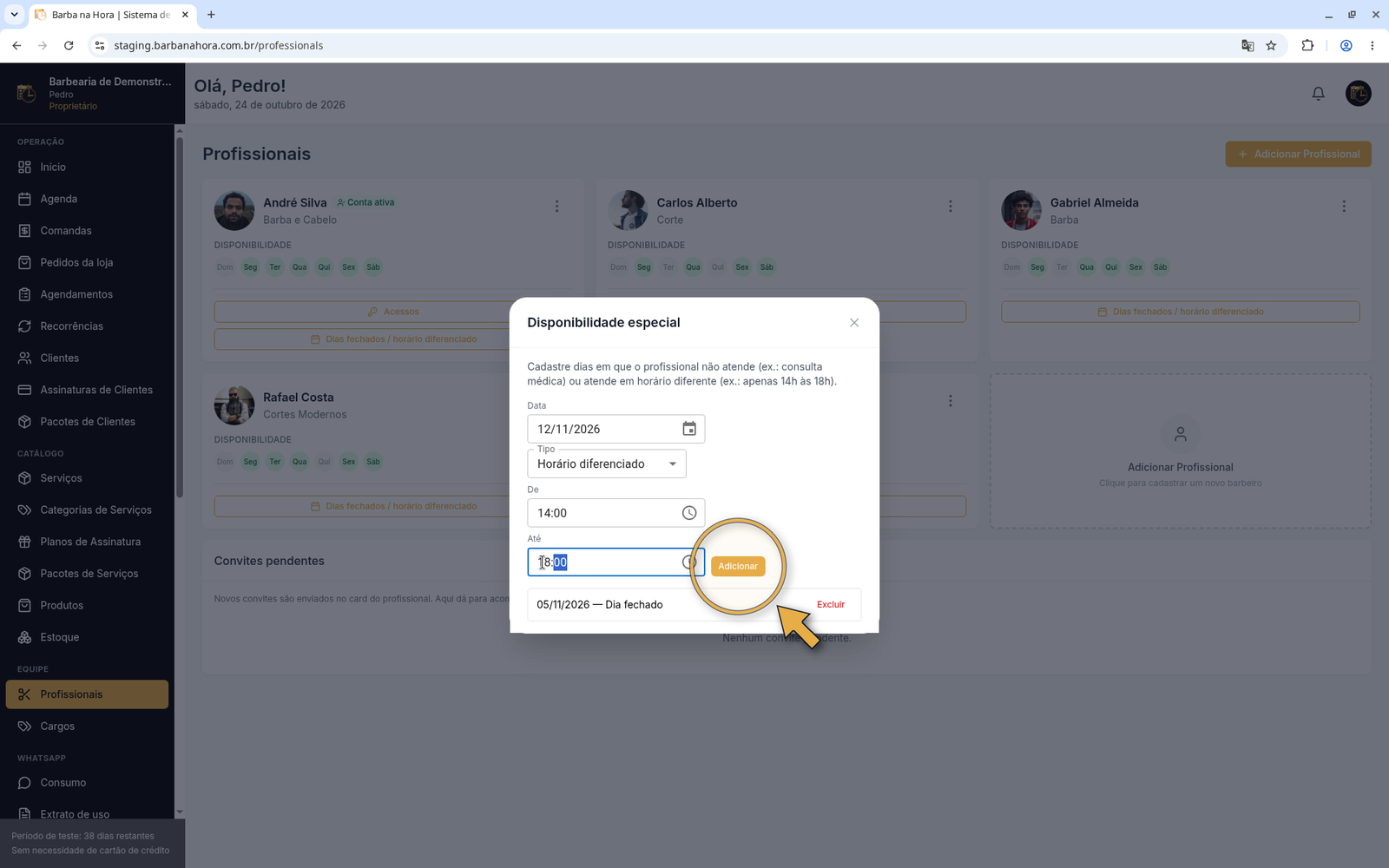Open the user avatar menu
This screenshot has height=868, width=1389.
pos(1358,94)
